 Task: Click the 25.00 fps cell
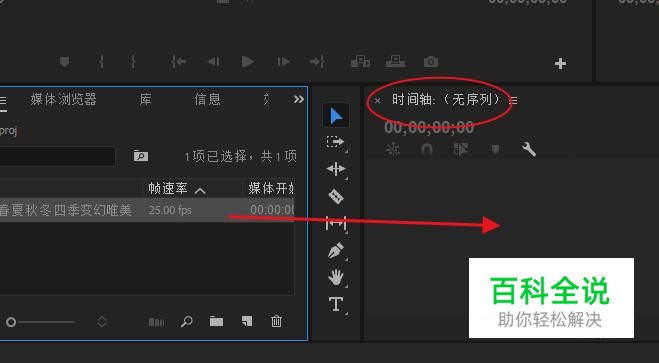pyautogui.click(x=170, y=210)
